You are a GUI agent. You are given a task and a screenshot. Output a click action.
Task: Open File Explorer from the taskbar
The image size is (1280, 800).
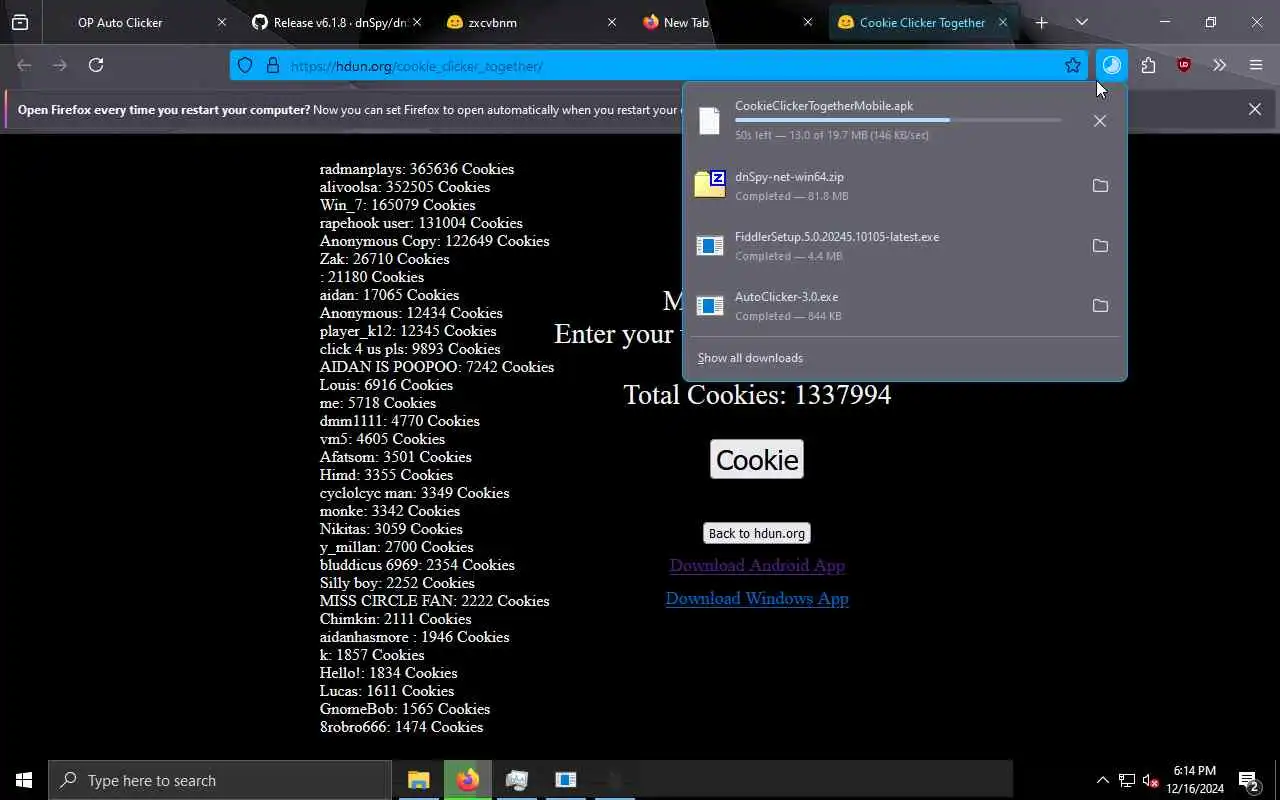pyautogui.click(x=418, y=780)
